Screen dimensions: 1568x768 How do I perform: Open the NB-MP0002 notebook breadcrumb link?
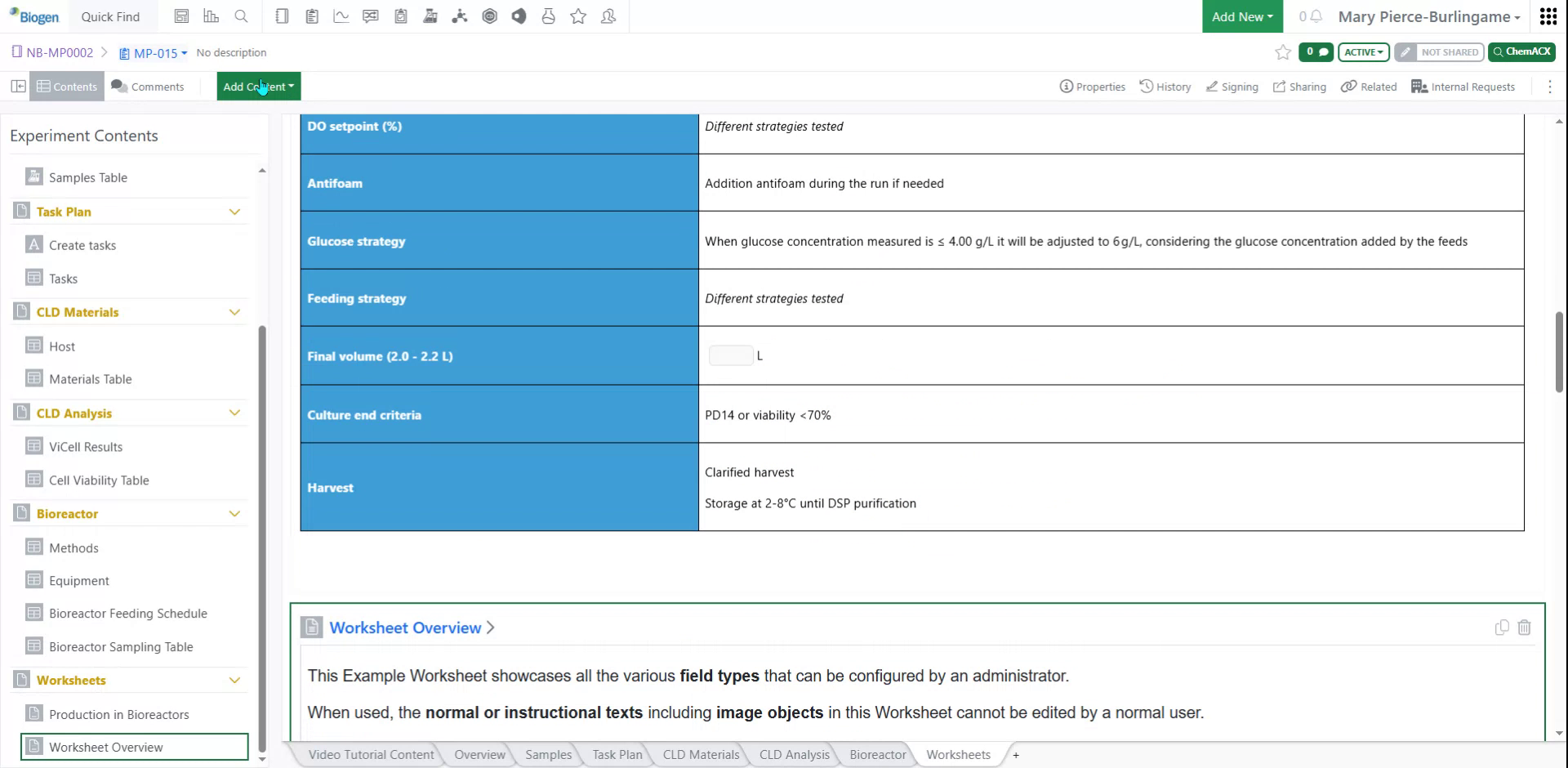[x=59, y=52]
